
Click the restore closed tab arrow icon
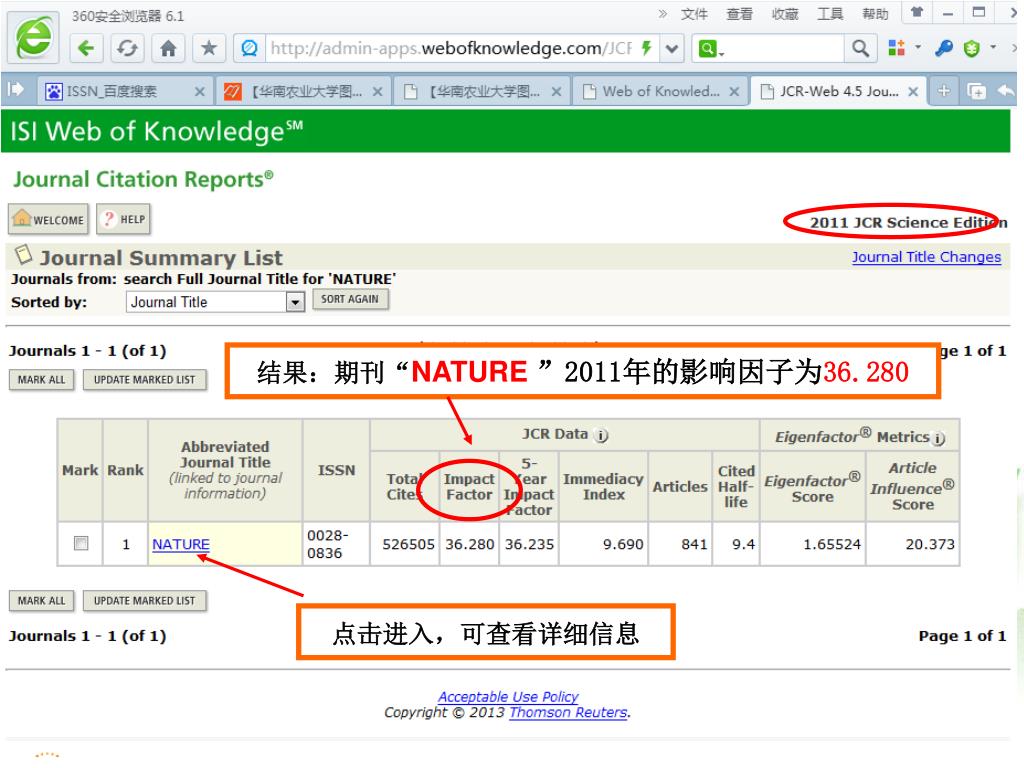(1006, 91)
